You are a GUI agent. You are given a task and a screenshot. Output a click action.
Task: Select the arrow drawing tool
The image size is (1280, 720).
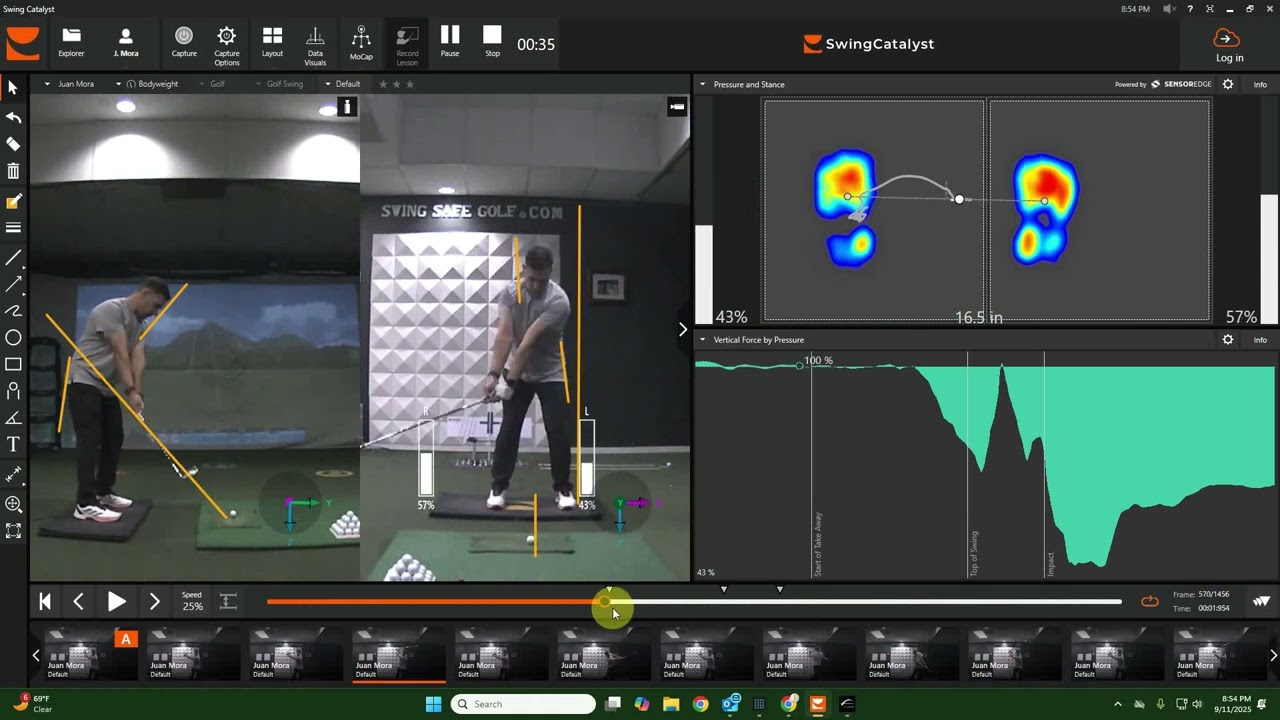coord(13,285)
